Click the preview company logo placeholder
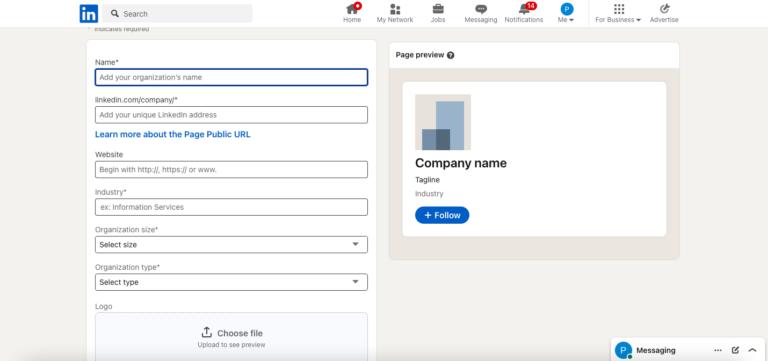Viewport: 768px width, 361px height. [443, 122]
